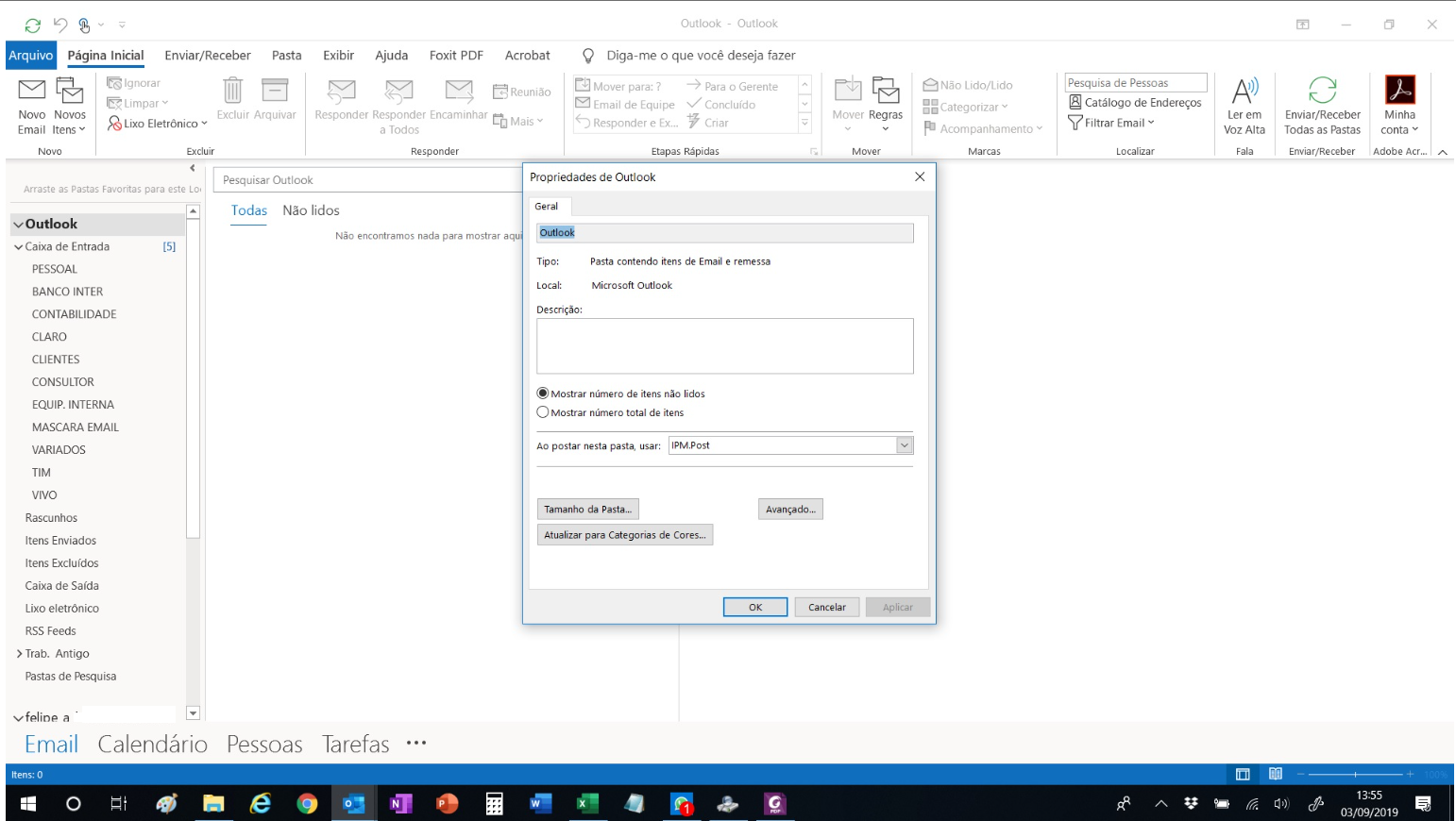
Task: Switch to normal view icon in status bar
Action: pos(1243,775)
